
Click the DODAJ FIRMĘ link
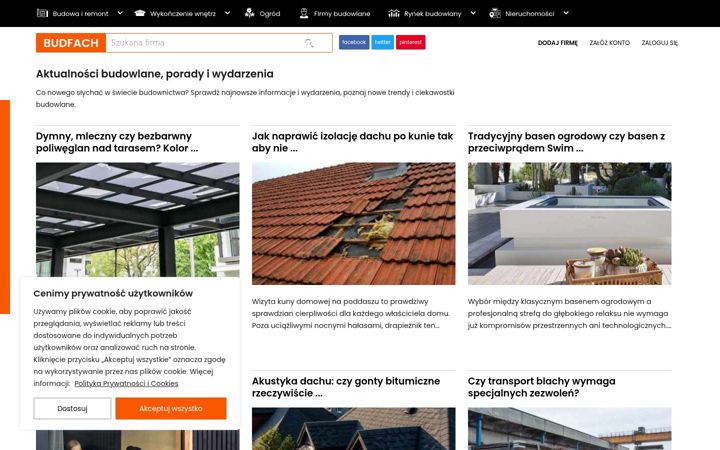click(557, 43)
